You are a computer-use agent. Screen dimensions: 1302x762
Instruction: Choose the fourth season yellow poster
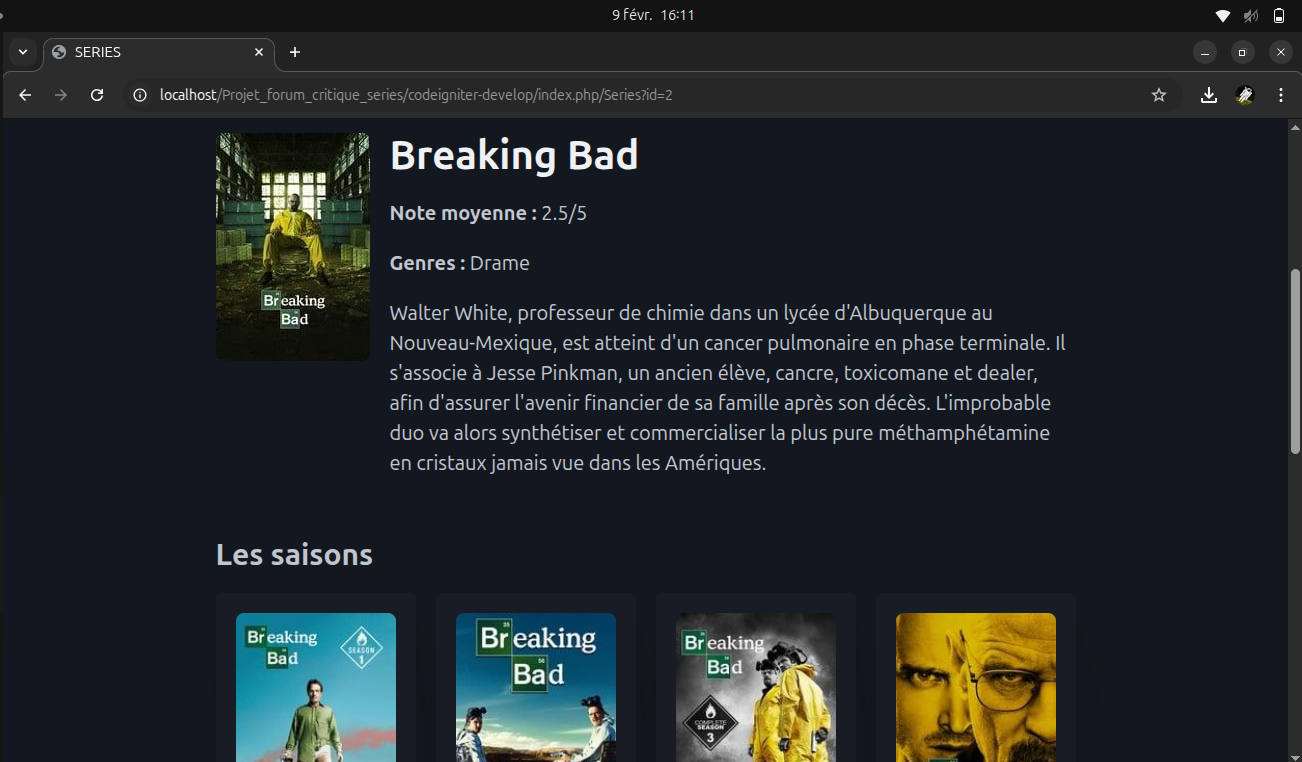976,687
